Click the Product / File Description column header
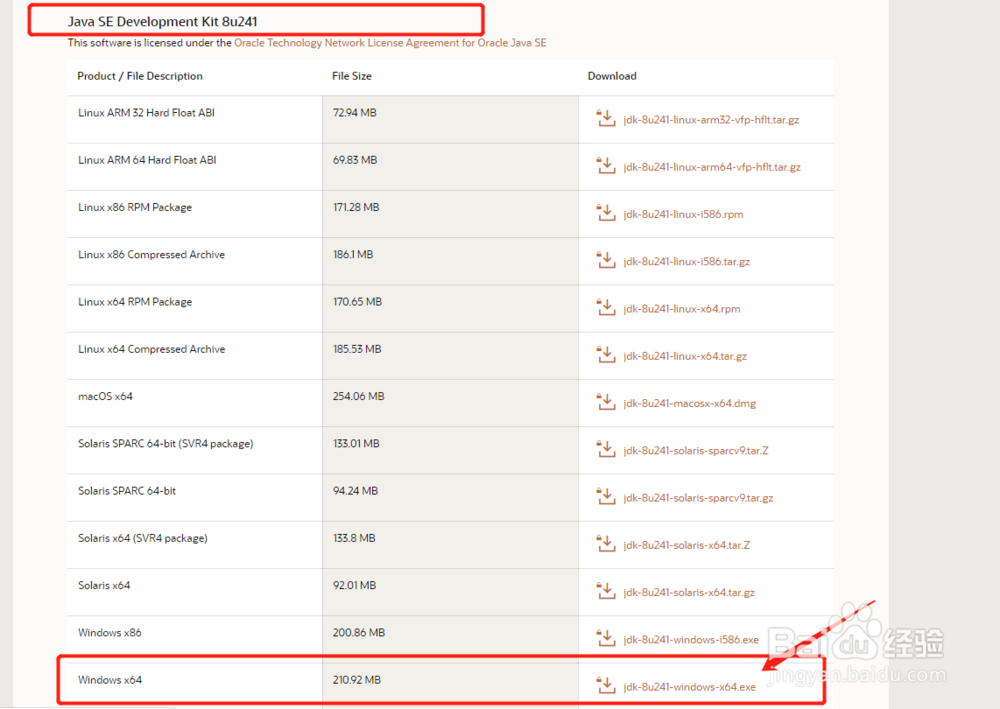Screen dimensions: 1000x709 (x=140, y=76)
